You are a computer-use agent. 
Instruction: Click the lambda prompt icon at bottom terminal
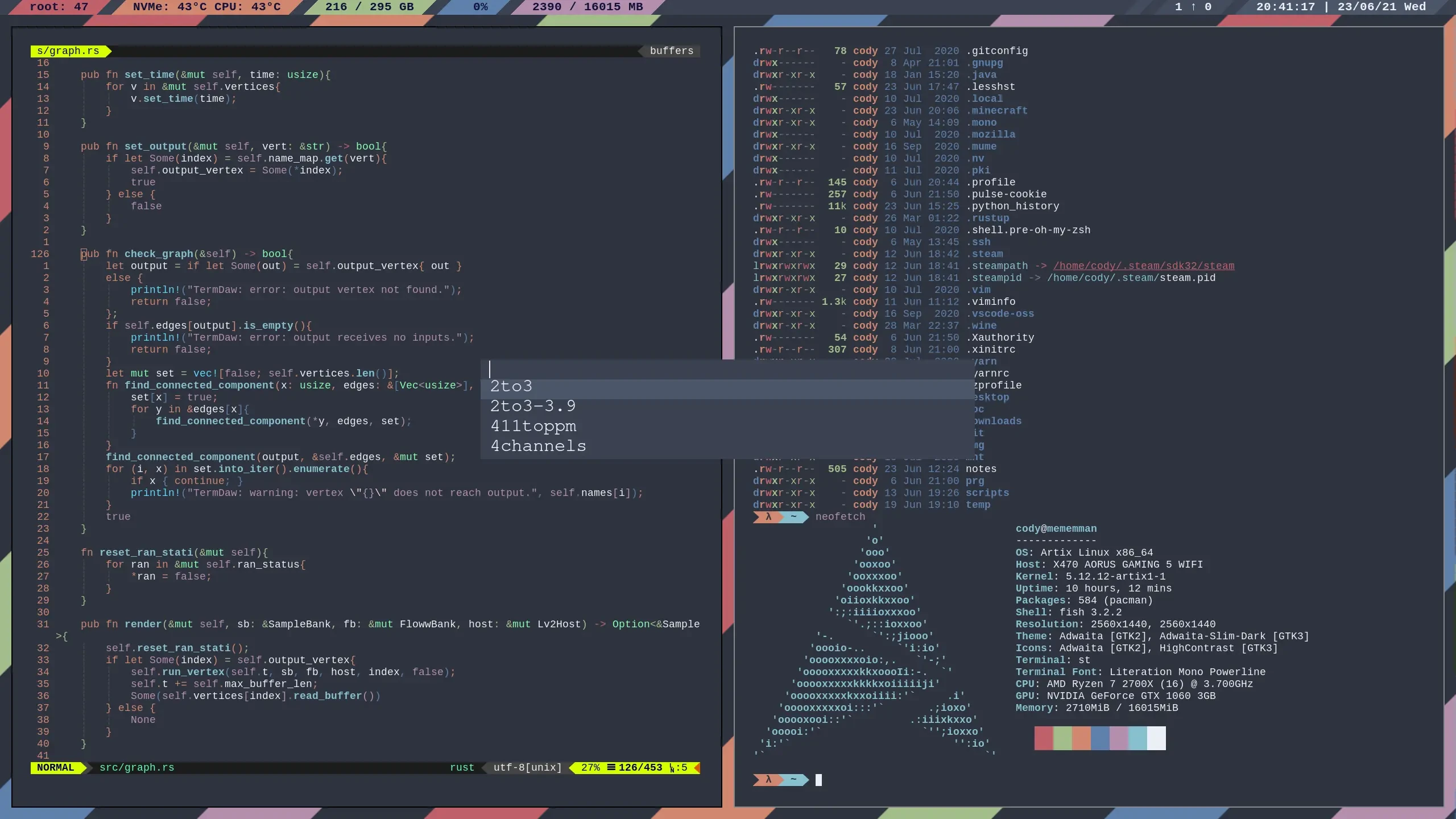[x=768, y=780]
